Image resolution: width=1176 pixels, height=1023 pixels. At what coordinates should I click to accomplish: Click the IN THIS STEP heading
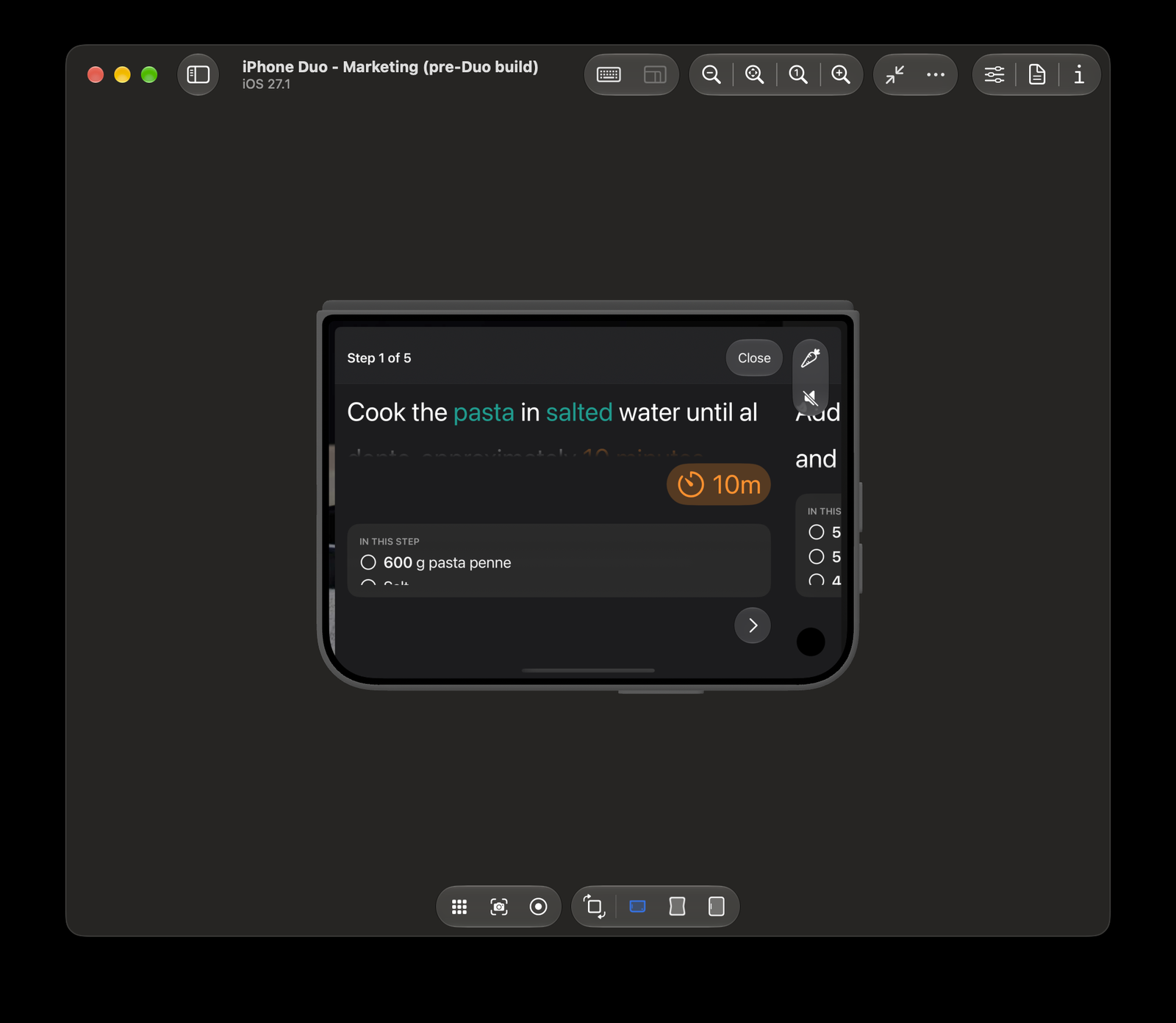pyautogui.click(x=390, y=542)
